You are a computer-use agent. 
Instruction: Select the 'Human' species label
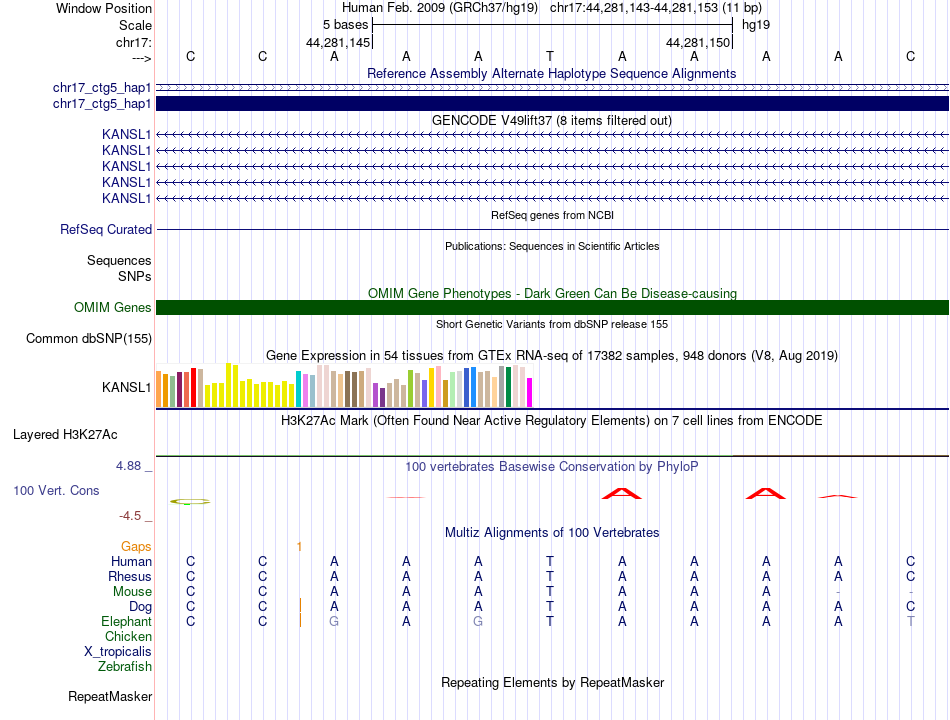[x=131, y=561]
